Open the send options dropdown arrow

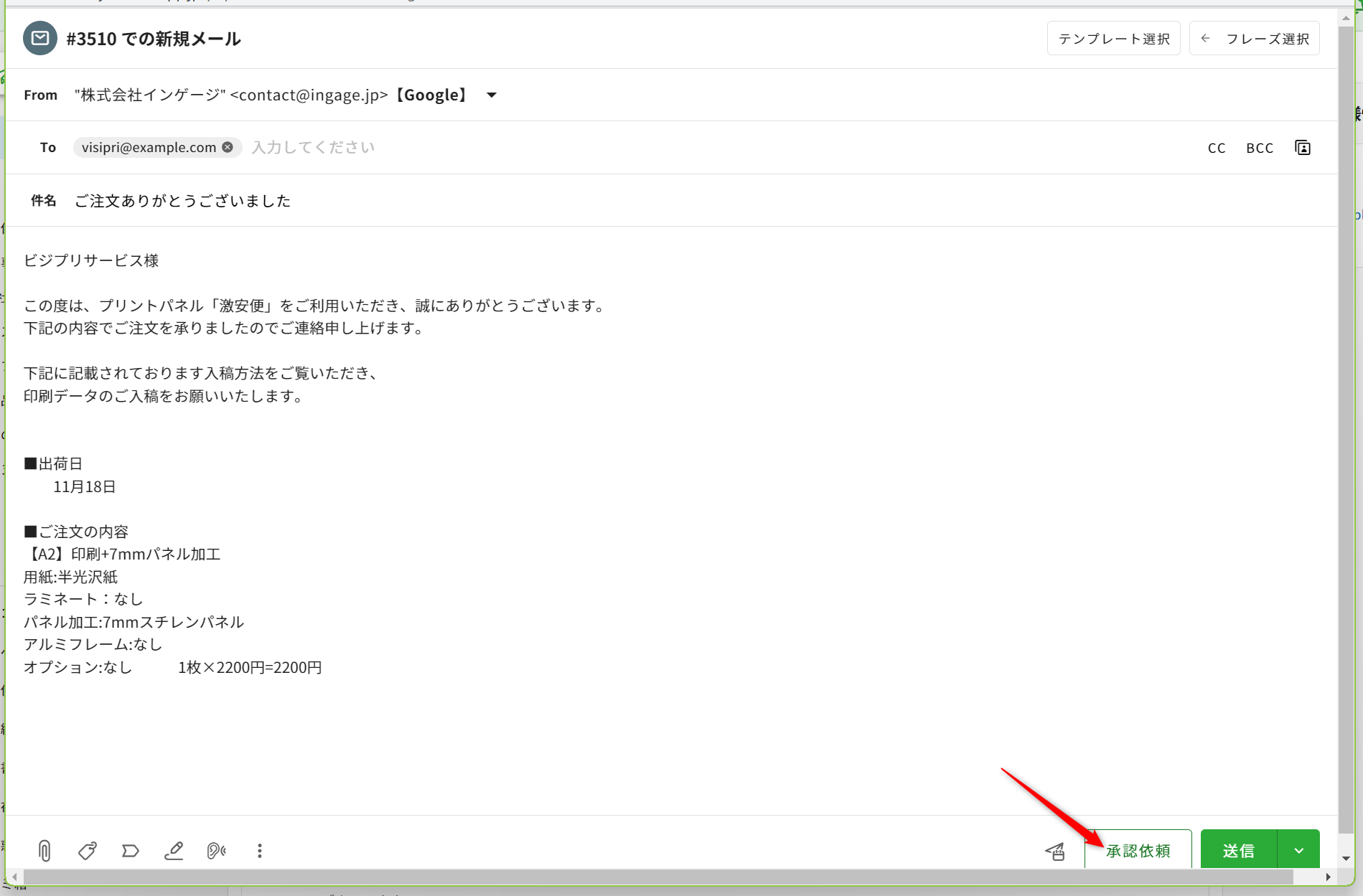(x=1298, y=851)
